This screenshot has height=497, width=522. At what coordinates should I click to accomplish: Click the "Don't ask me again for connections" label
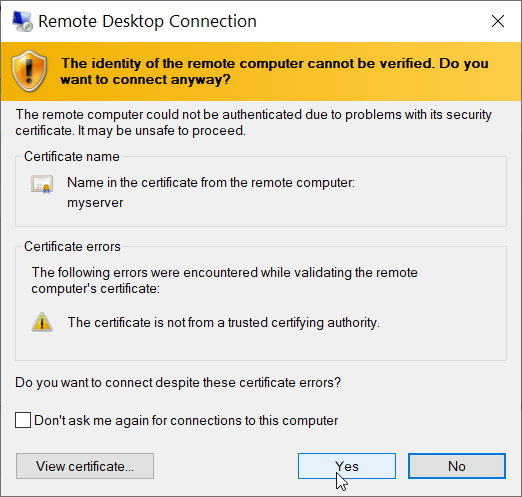[x=186, y=421]
